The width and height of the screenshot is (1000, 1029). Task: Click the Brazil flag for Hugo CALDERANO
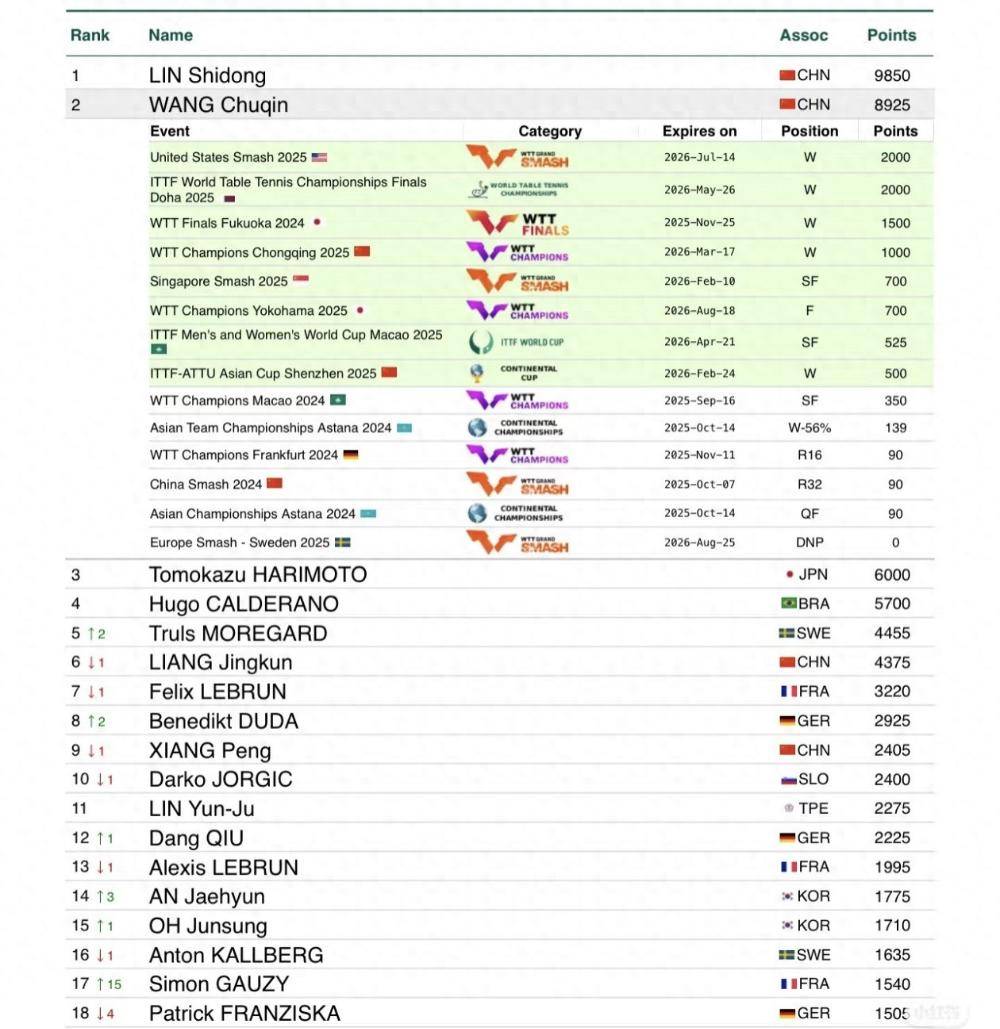[789, 603]
